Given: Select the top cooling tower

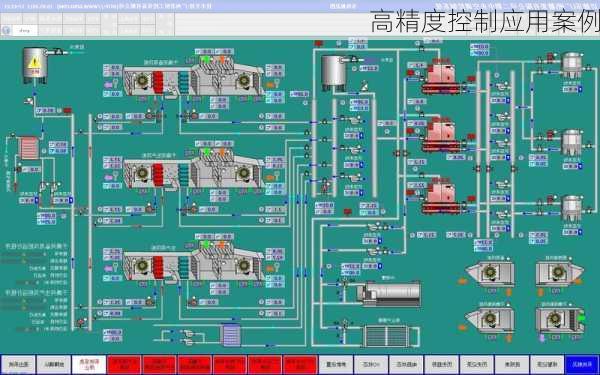Looking at the screenshot, I should (572, 66).
